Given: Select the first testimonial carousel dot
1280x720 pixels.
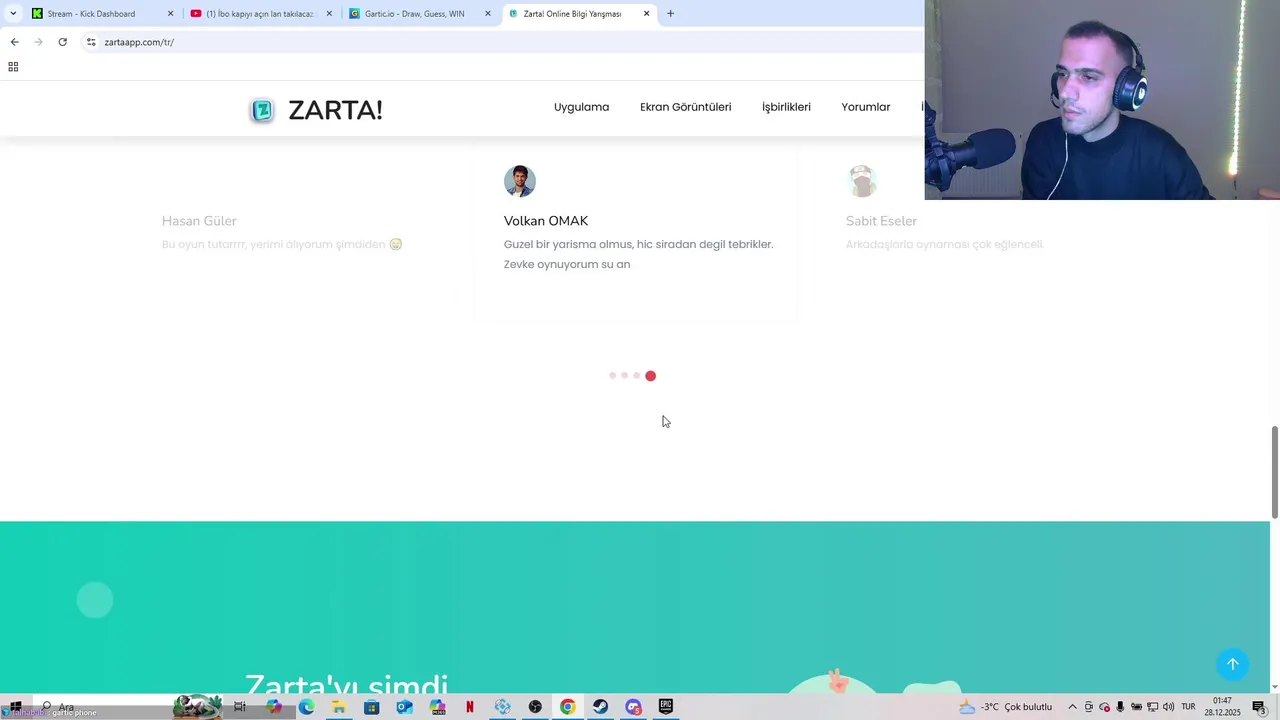Looking at the screenshot, I should [612, 376].
